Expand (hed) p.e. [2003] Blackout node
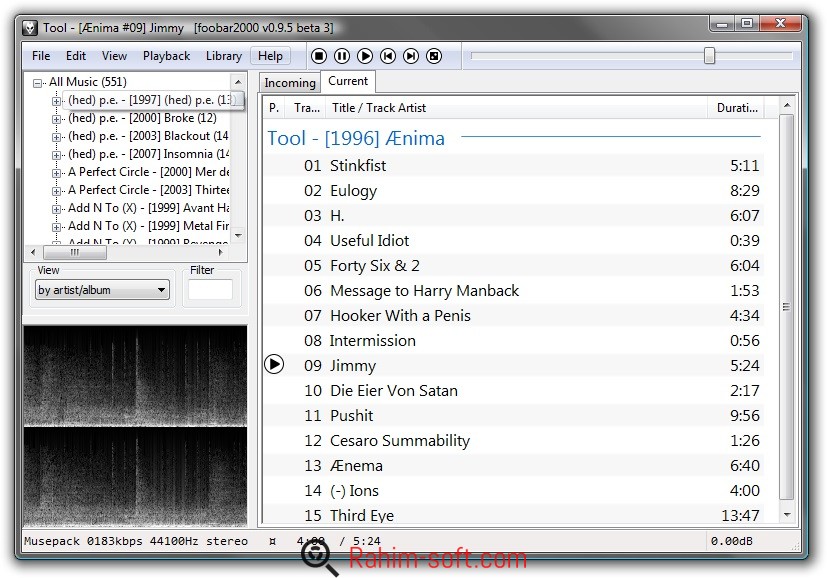The image size is (827, 578). 56,137
